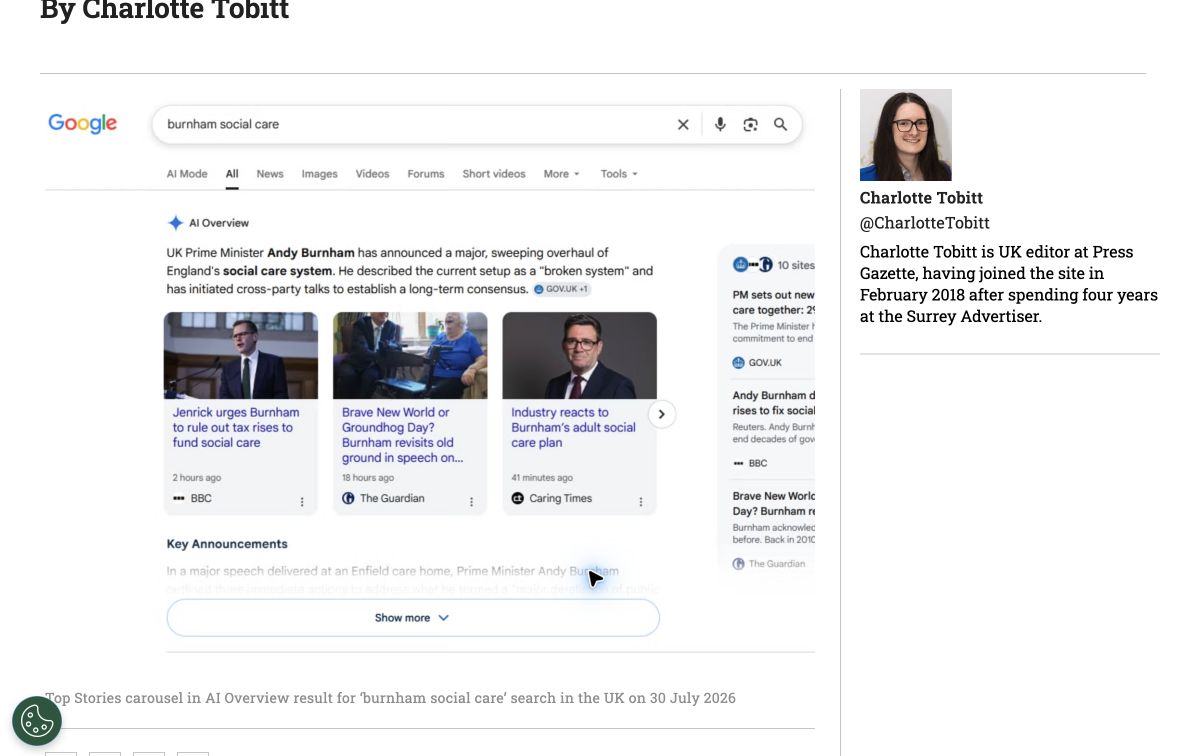Click the 'Caring Times' source label

(561, 498)
